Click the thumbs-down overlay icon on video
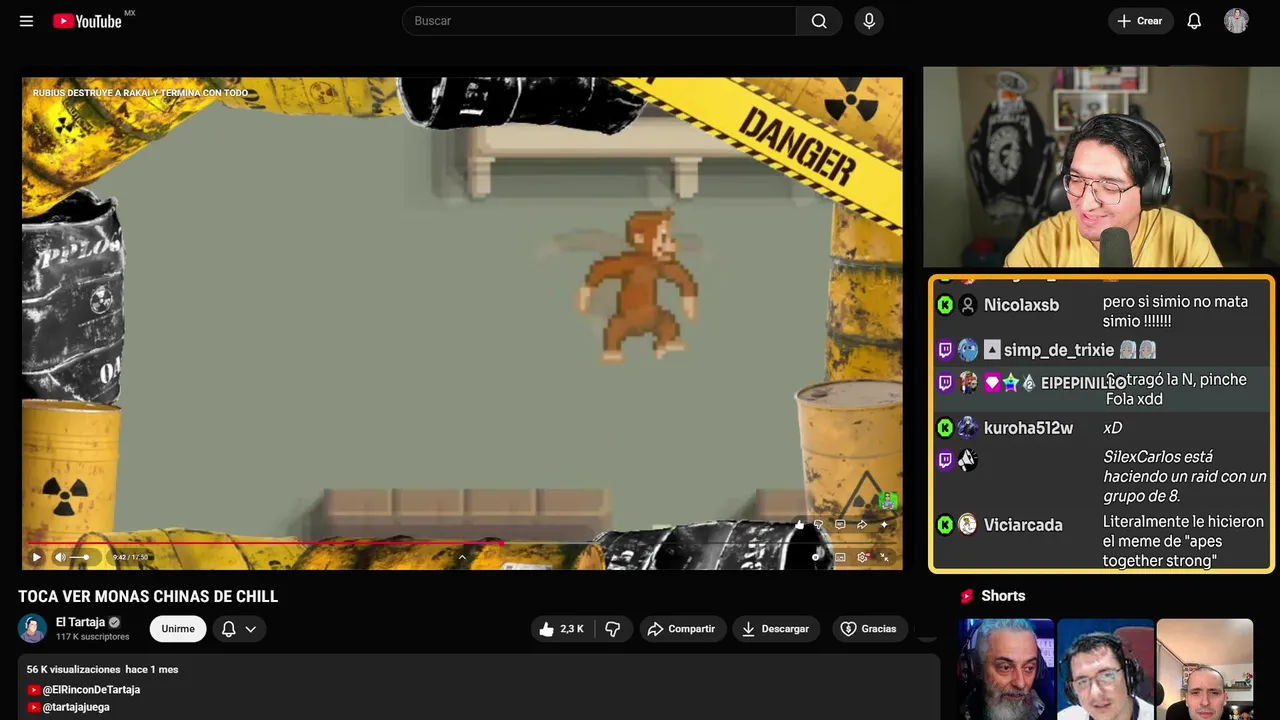1280x720 pixels. coord(819,524)
